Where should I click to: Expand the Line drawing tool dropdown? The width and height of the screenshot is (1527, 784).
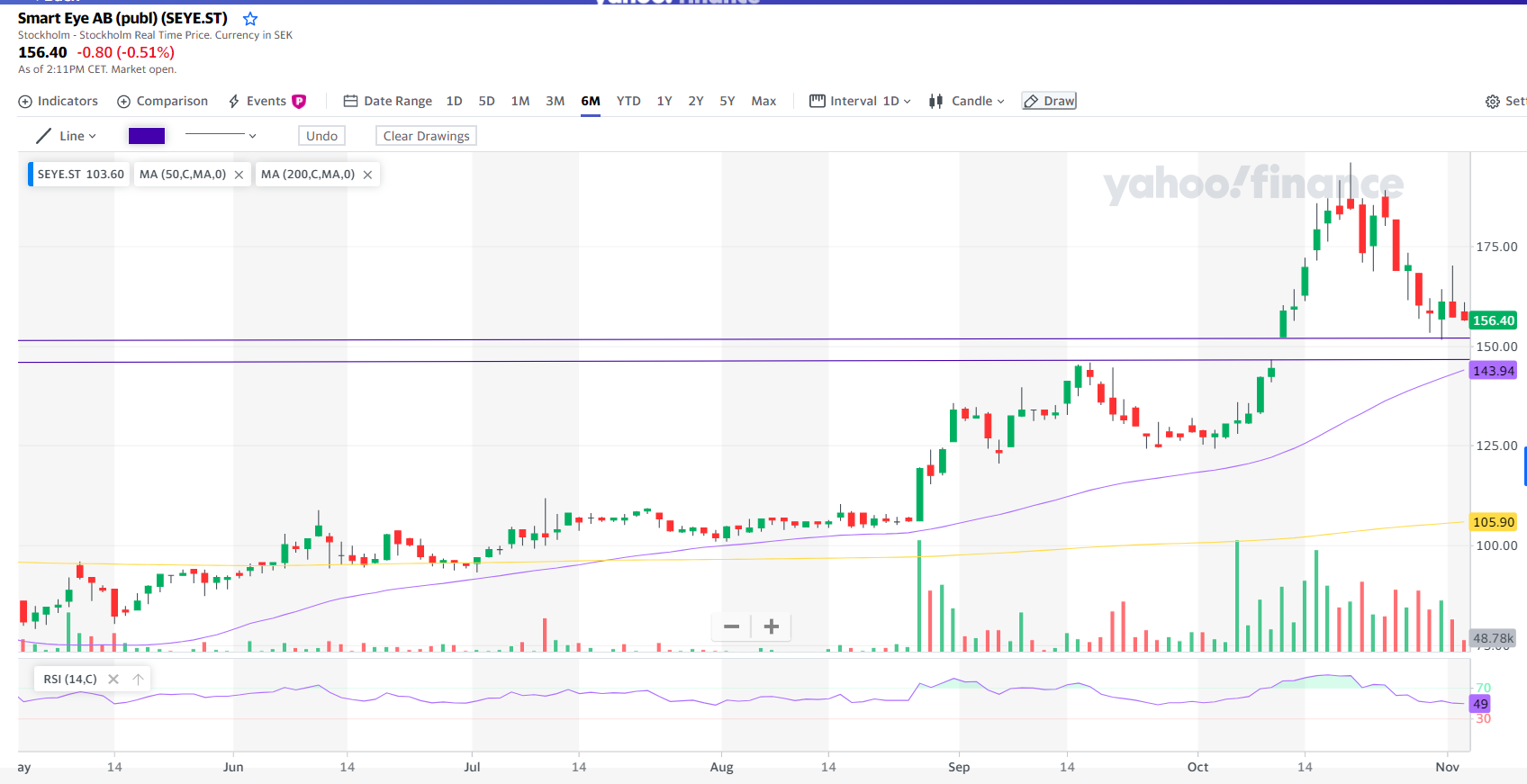pos(66,136)
